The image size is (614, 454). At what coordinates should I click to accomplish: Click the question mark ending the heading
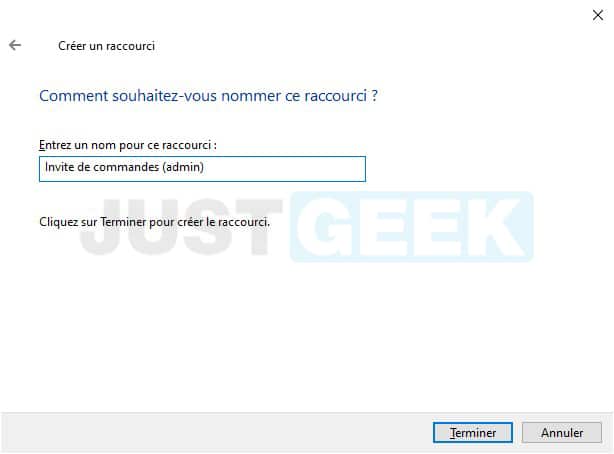(x=375, y=96)
